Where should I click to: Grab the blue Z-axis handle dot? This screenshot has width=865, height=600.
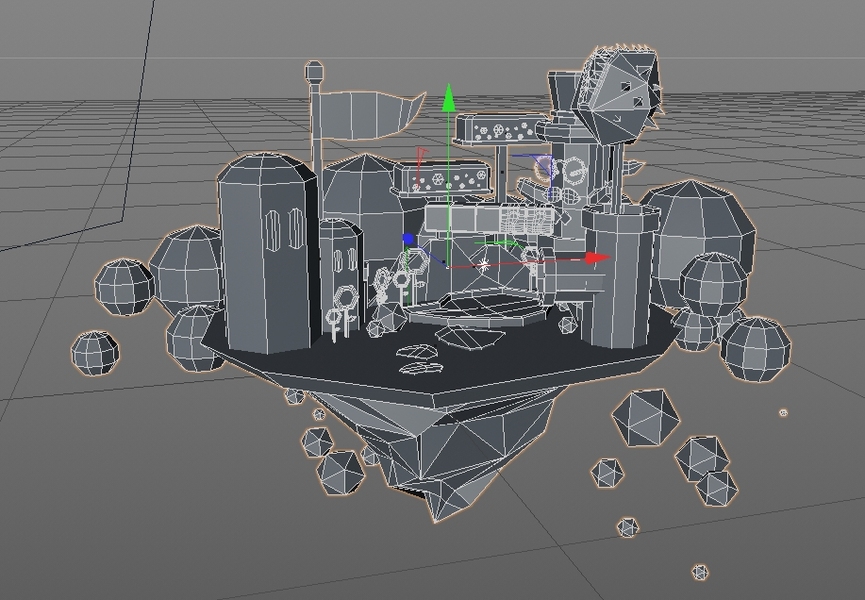tap(408, 239)
